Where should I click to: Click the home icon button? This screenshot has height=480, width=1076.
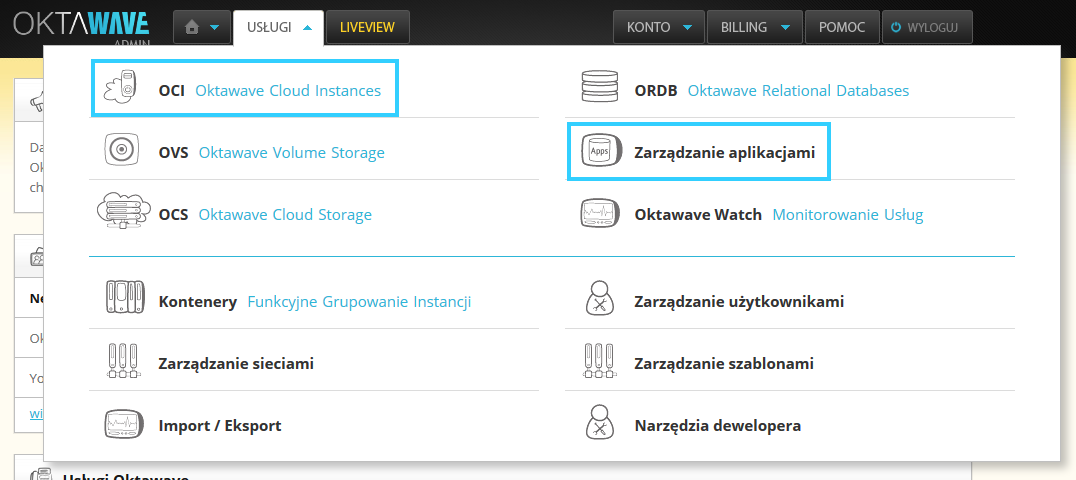193,27
